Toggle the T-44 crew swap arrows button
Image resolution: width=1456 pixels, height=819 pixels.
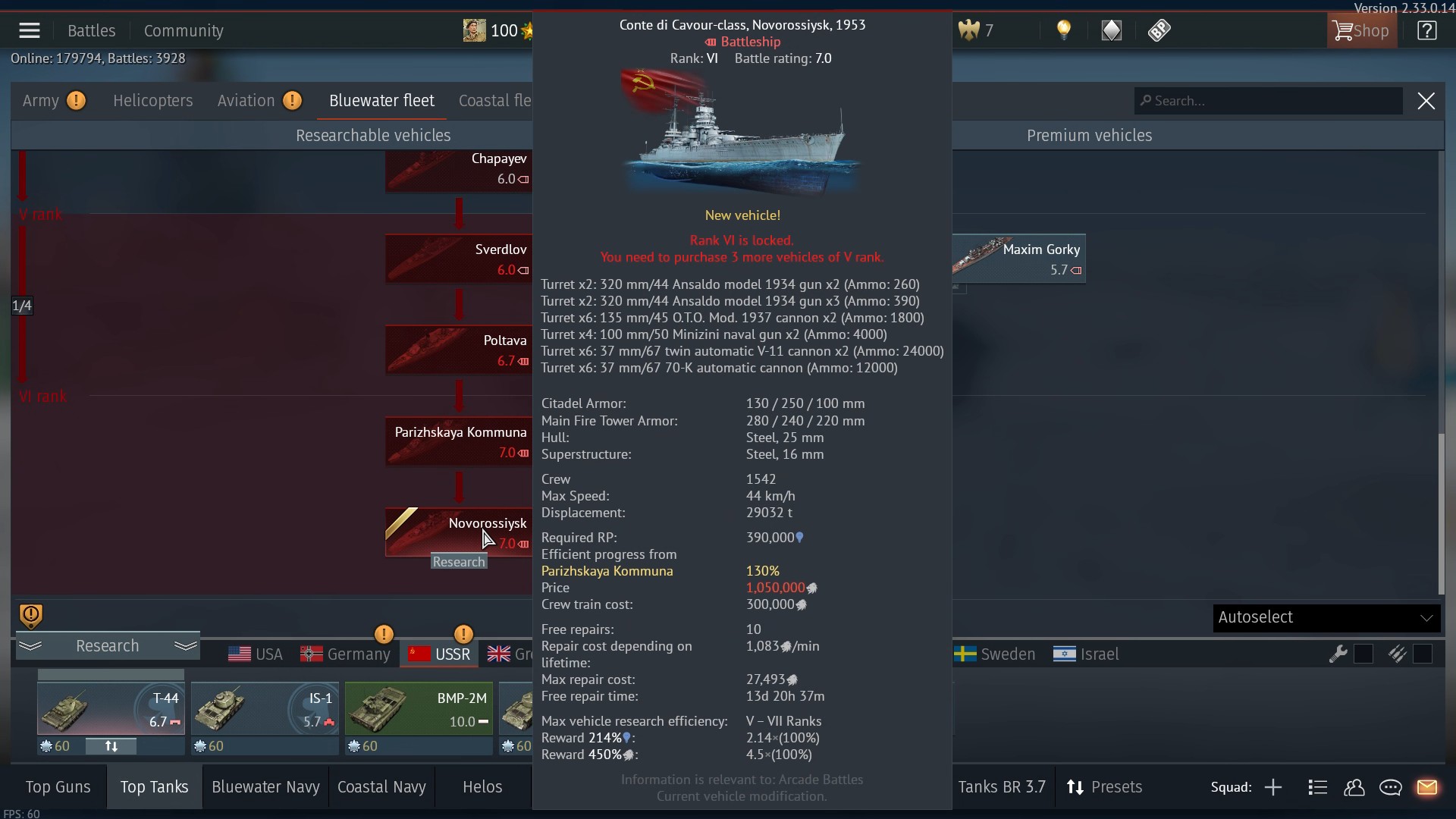(111, 746)
